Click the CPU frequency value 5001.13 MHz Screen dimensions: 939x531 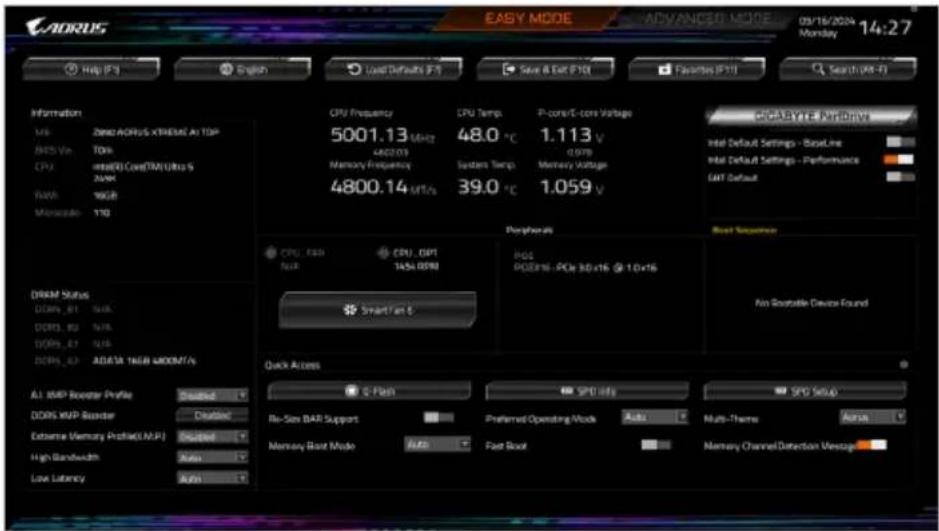(383, 136)
